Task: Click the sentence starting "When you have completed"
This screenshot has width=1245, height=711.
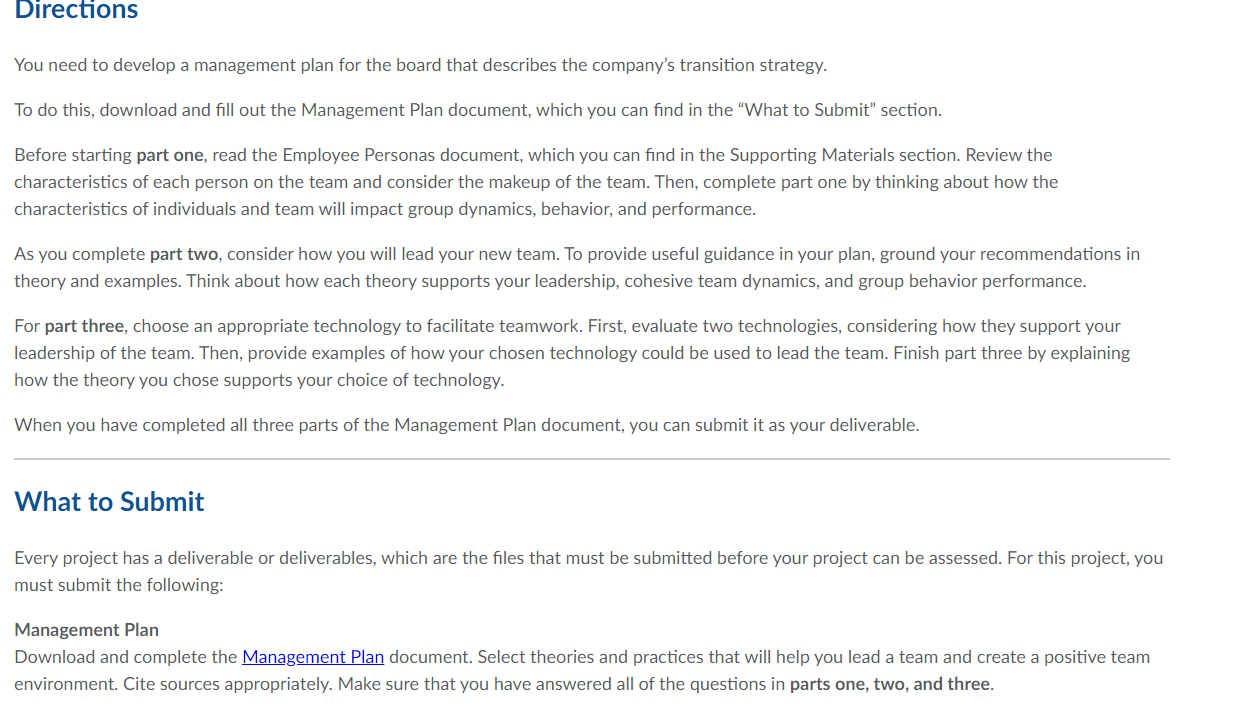Action: 466,425
